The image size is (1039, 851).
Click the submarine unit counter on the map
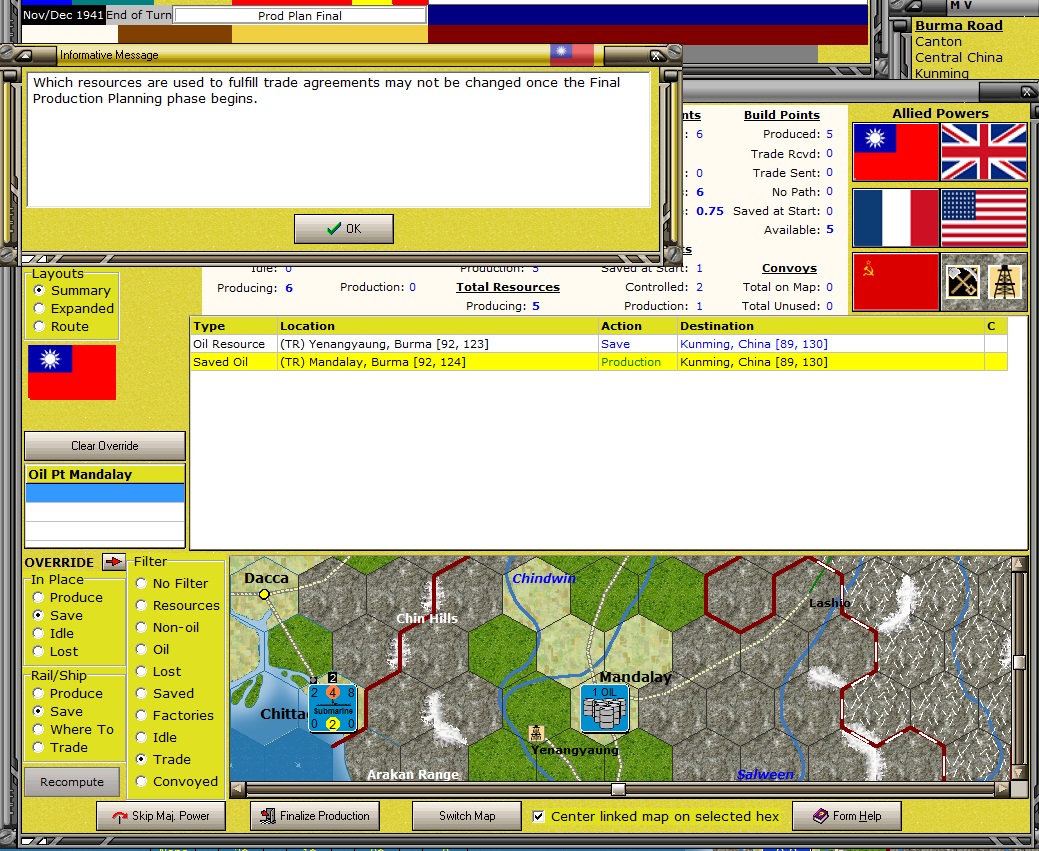tap(333, 709)
